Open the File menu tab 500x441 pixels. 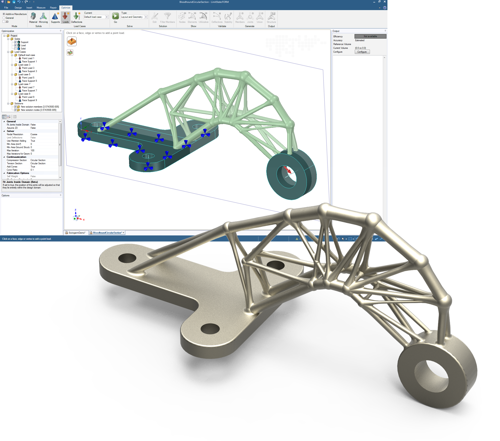coord(6,8)
